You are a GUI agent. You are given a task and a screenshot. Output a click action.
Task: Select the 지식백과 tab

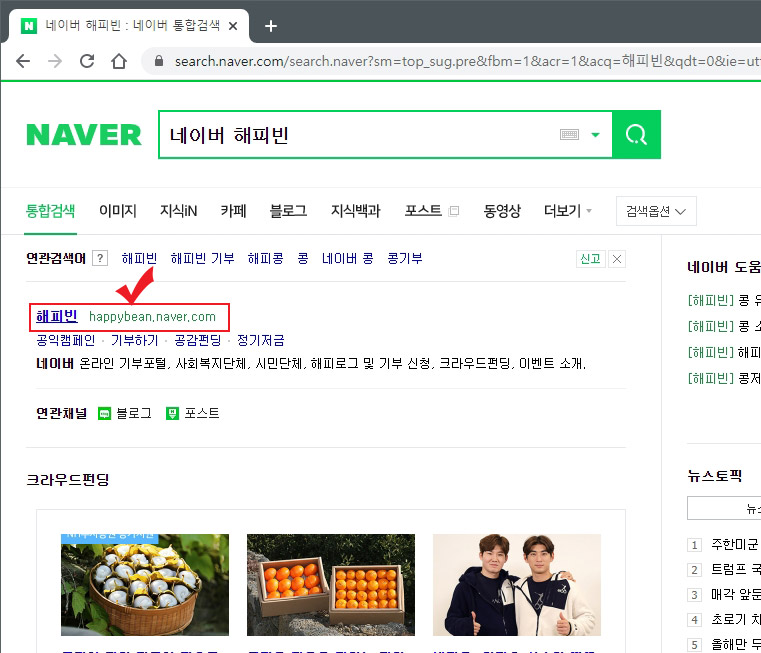355,211
